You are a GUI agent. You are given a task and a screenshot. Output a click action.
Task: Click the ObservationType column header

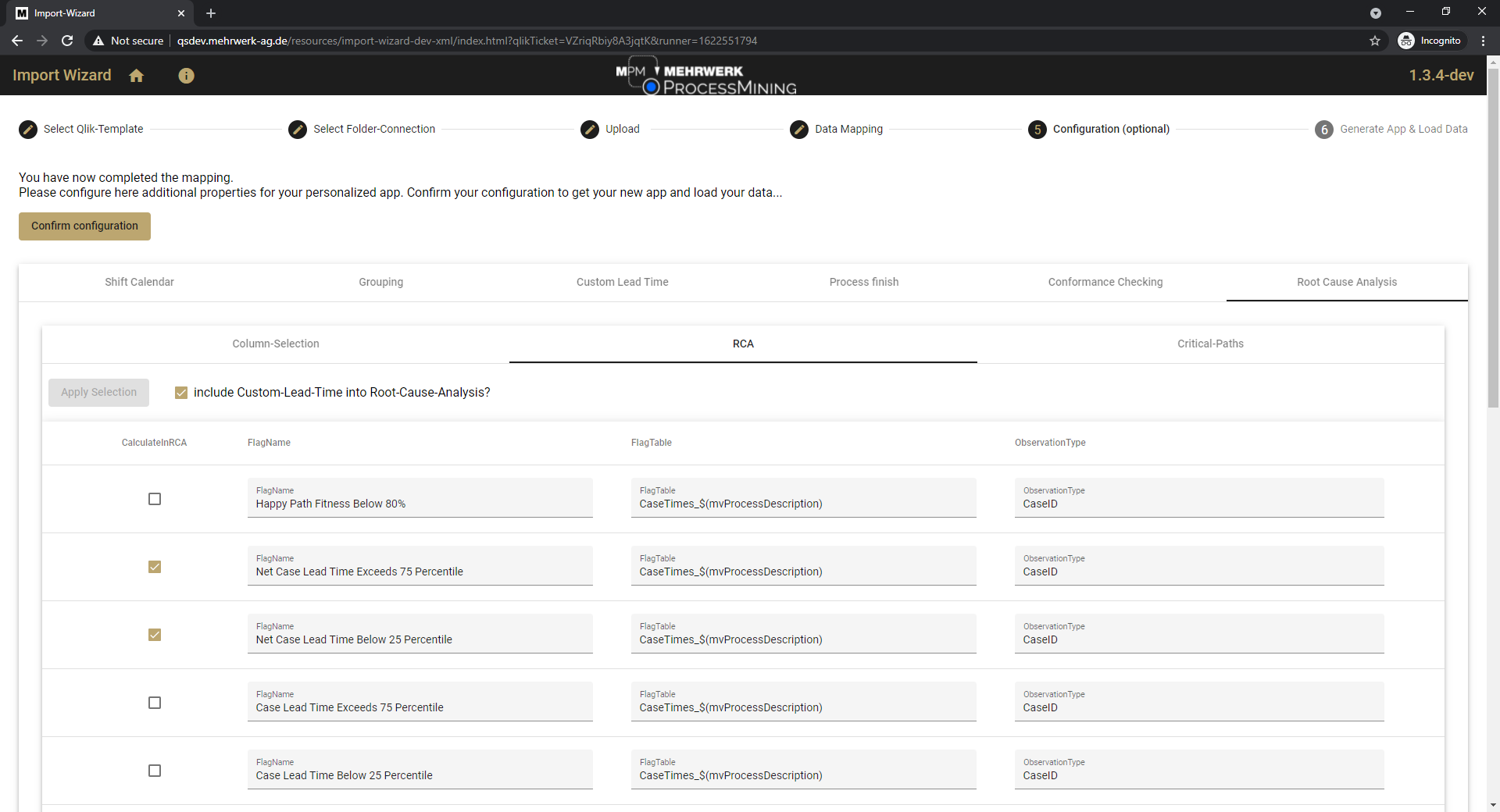(1050, 443)
